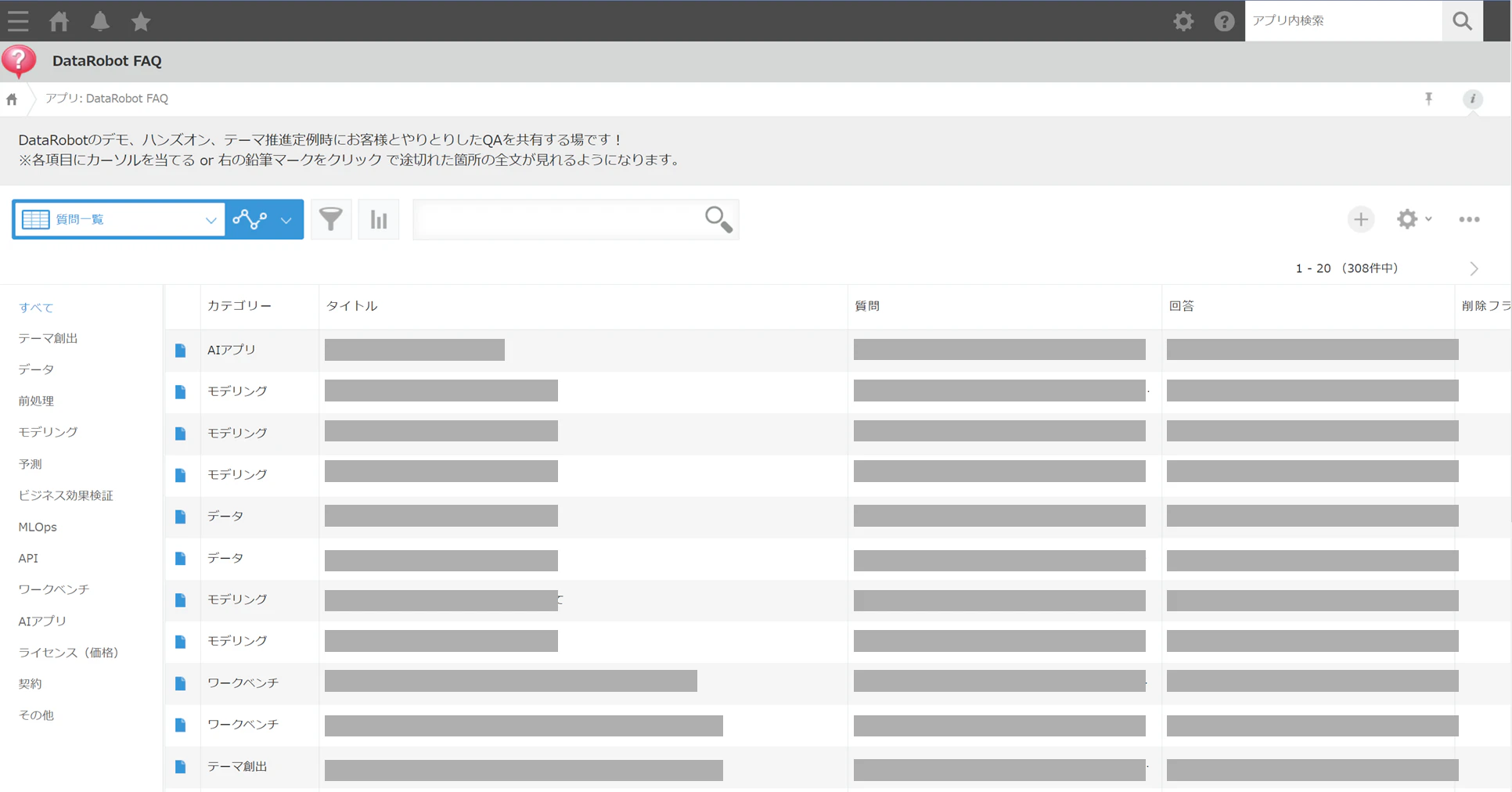Add a new record with plus icon
This screenshot has width=1512, height=792.
click(1360, 220)
